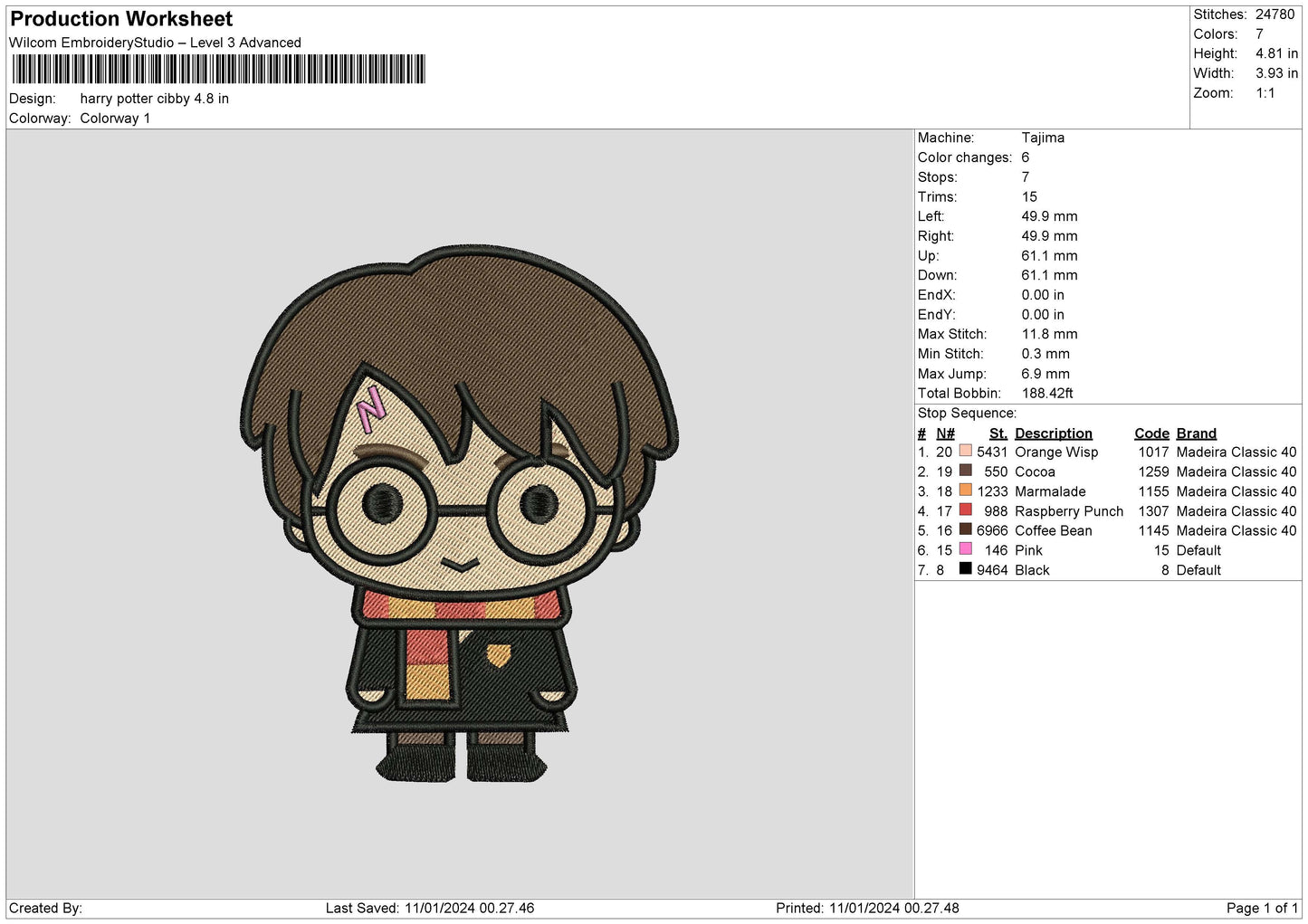Click the 'N#' column header
This screenshot has height=924, width=1308.
[x=945, y=433]
